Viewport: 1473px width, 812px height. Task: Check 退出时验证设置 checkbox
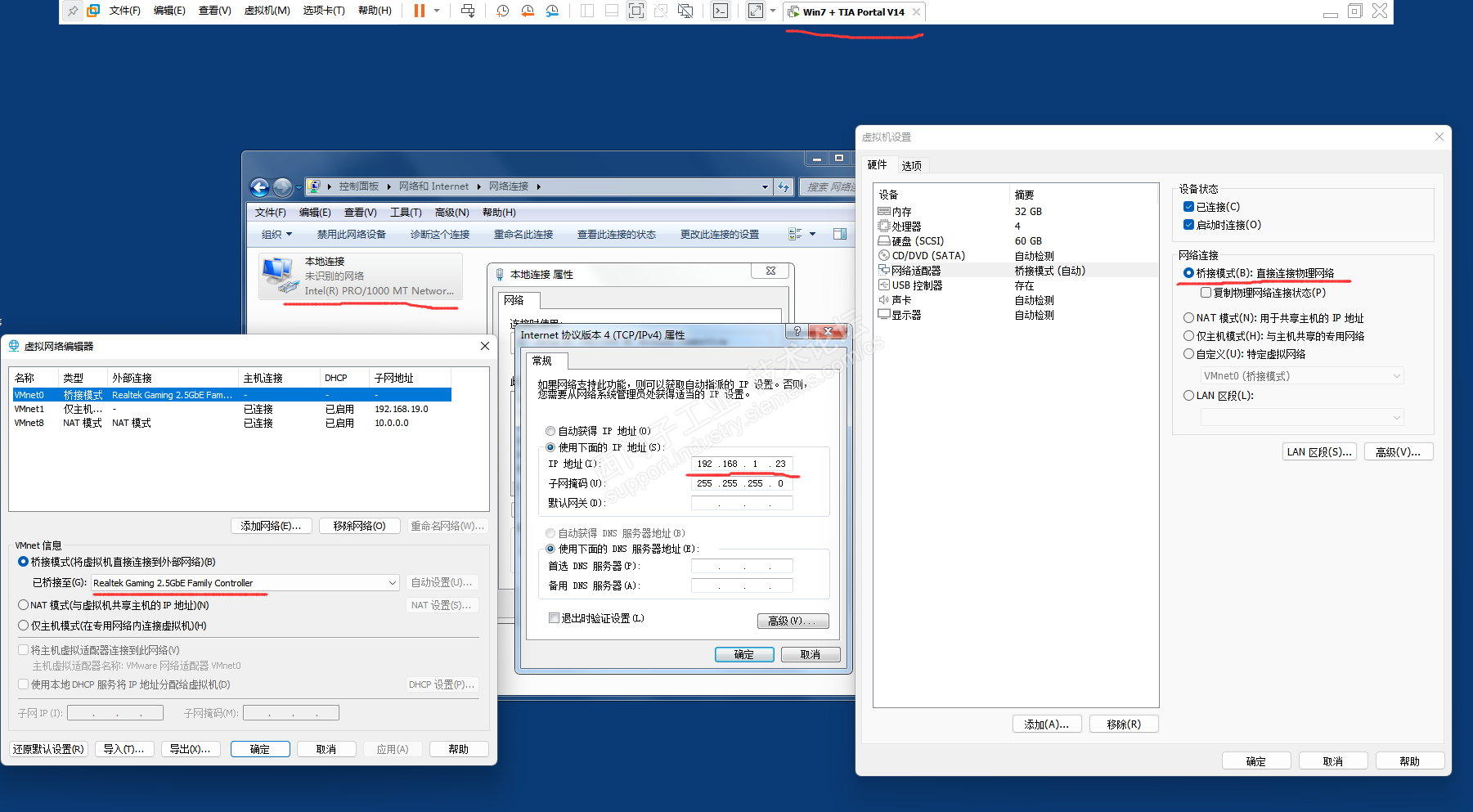(555, 618)
